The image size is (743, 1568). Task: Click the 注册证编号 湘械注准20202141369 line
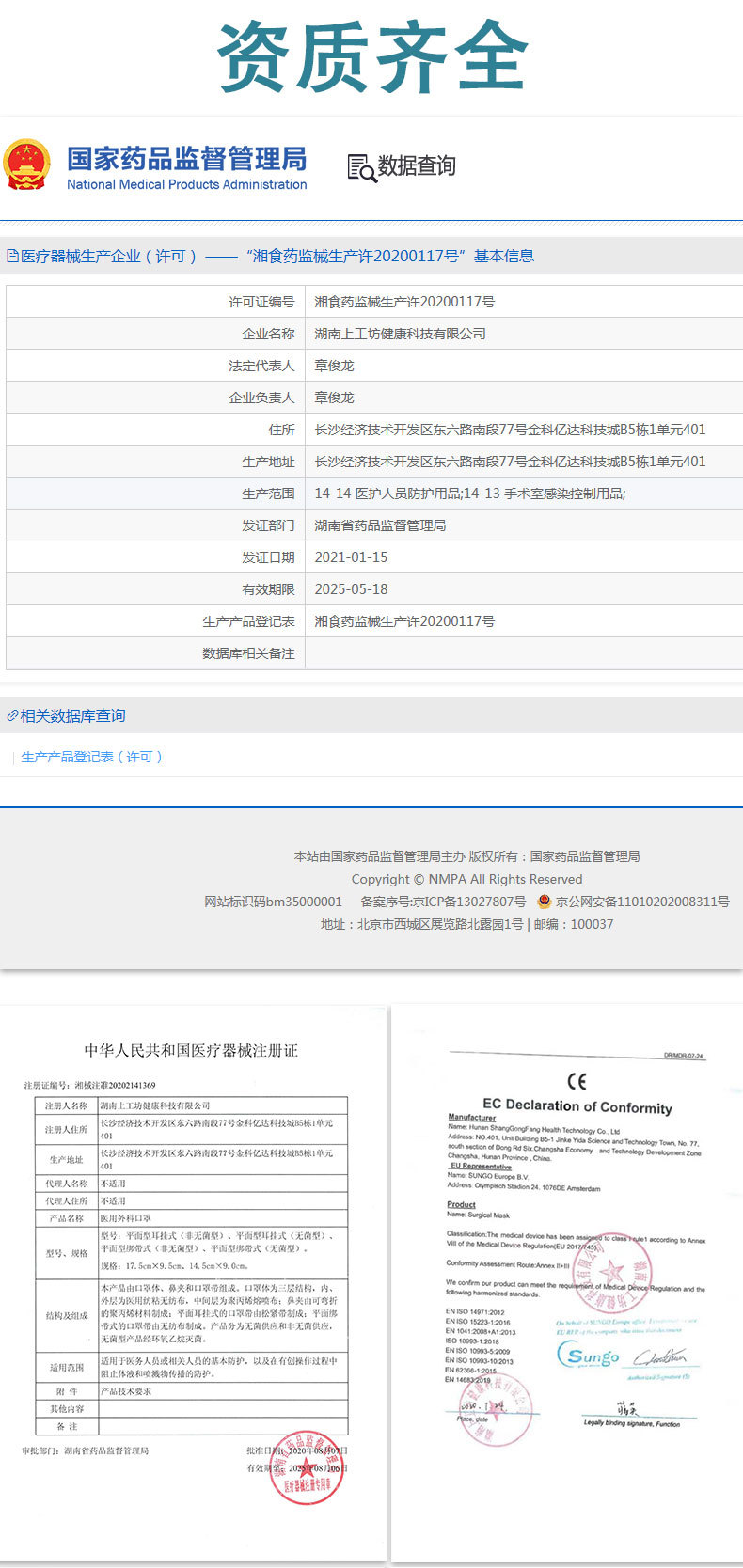point(89,1085)
